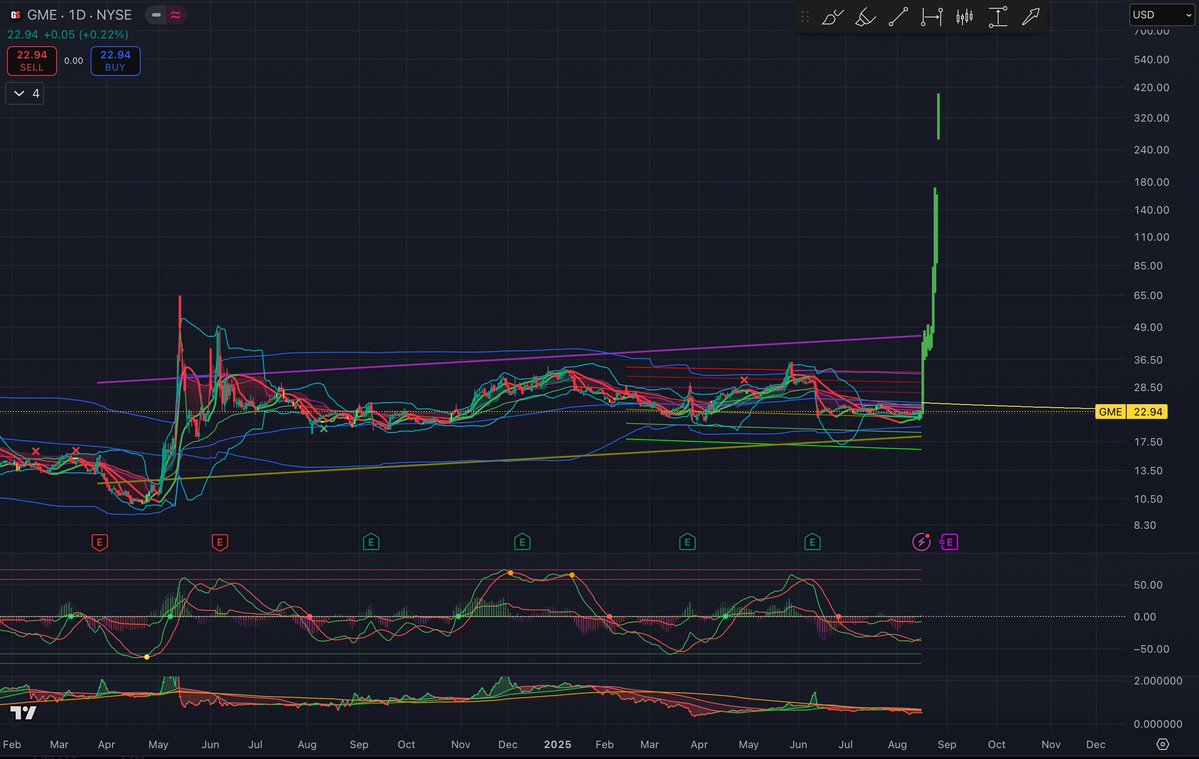Open the red earnings marker in late March 2024
The image size is (1199, 759).
(99, 542)
